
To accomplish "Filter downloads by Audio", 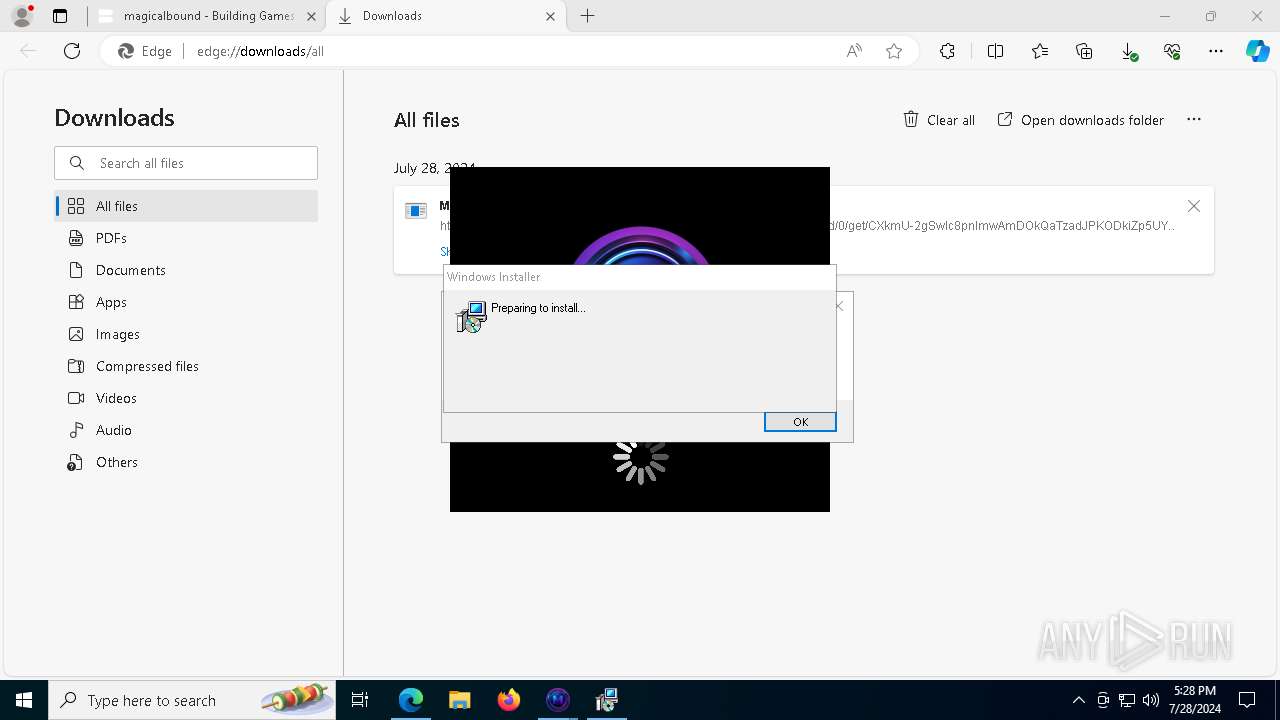I will (x=187, y=430).
